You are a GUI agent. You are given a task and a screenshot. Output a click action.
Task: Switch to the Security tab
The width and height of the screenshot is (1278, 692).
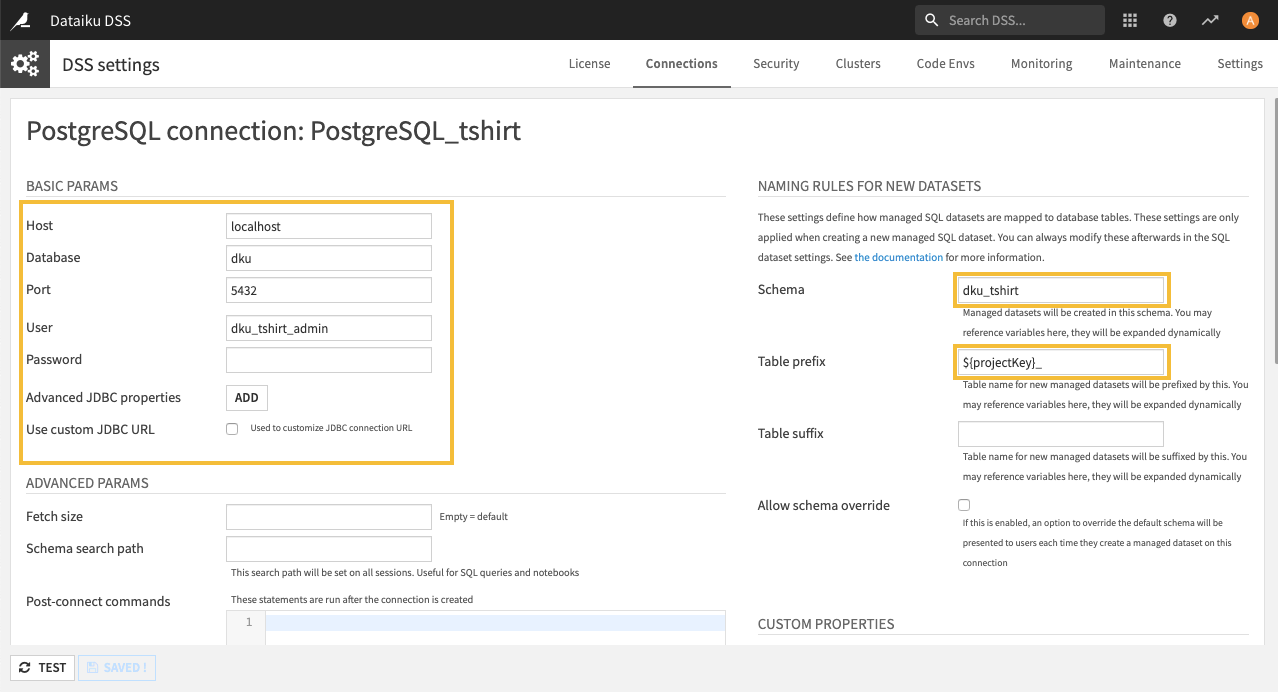point(776,64)
